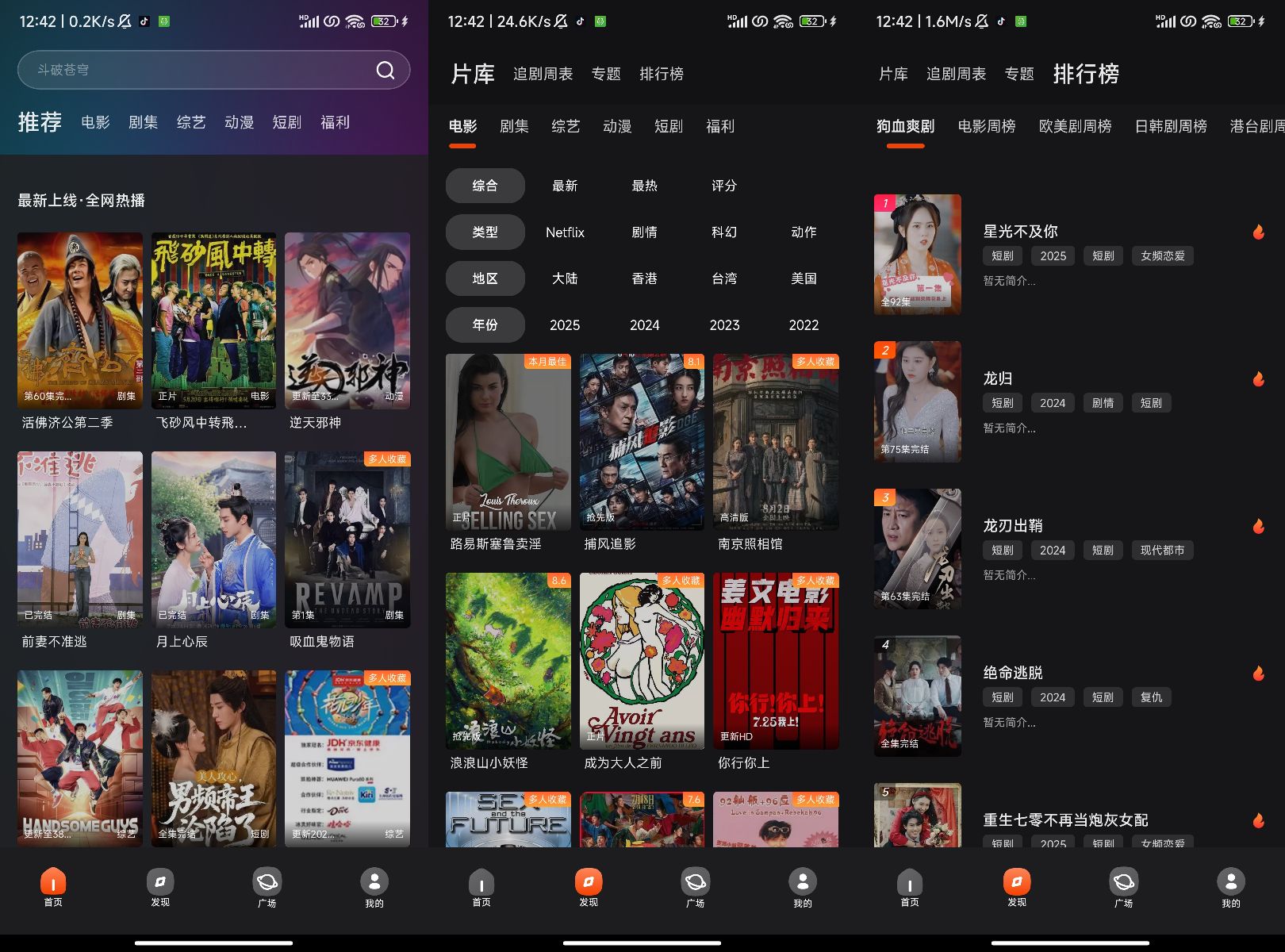Open the 捕风追影 movie poster
Viewport: 1285px width, 952px height.
642,442
